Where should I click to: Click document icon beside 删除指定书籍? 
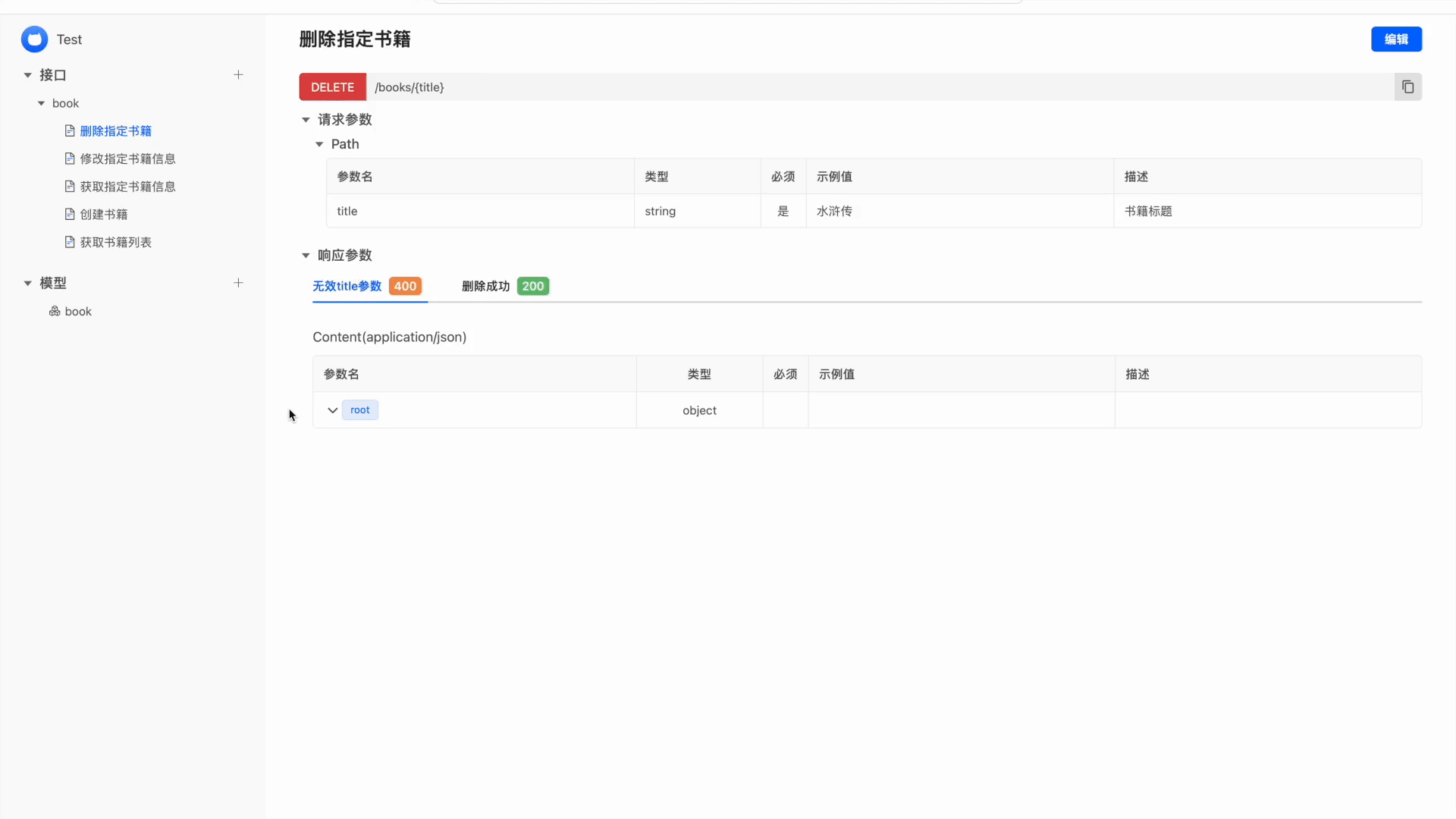[x=70, y=131]
